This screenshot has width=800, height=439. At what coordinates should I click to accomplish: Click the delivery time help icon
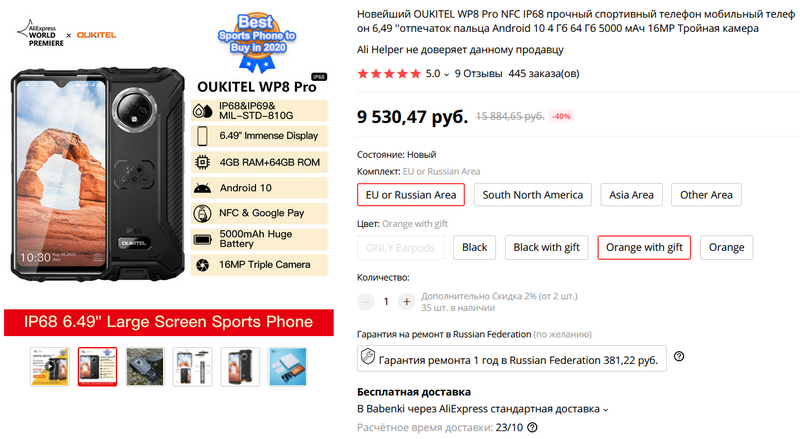pyautogui.click(x=532, y=427)
